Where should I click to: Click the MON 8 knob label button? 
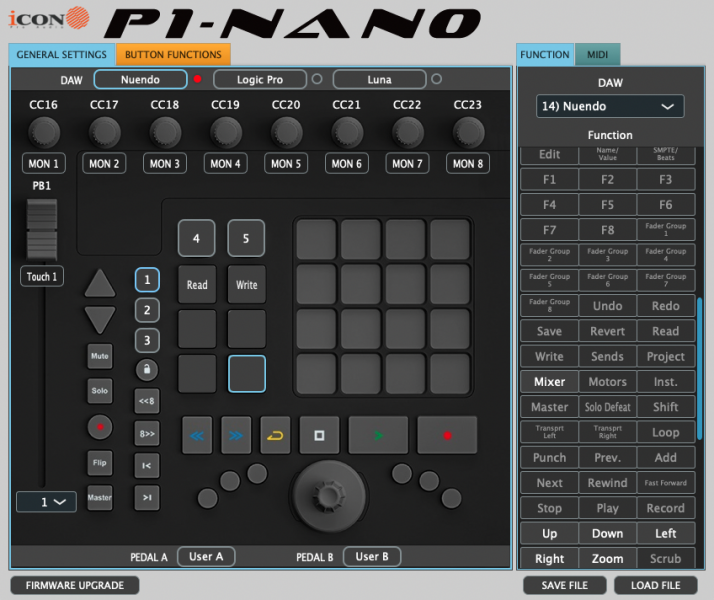(468, 163)
